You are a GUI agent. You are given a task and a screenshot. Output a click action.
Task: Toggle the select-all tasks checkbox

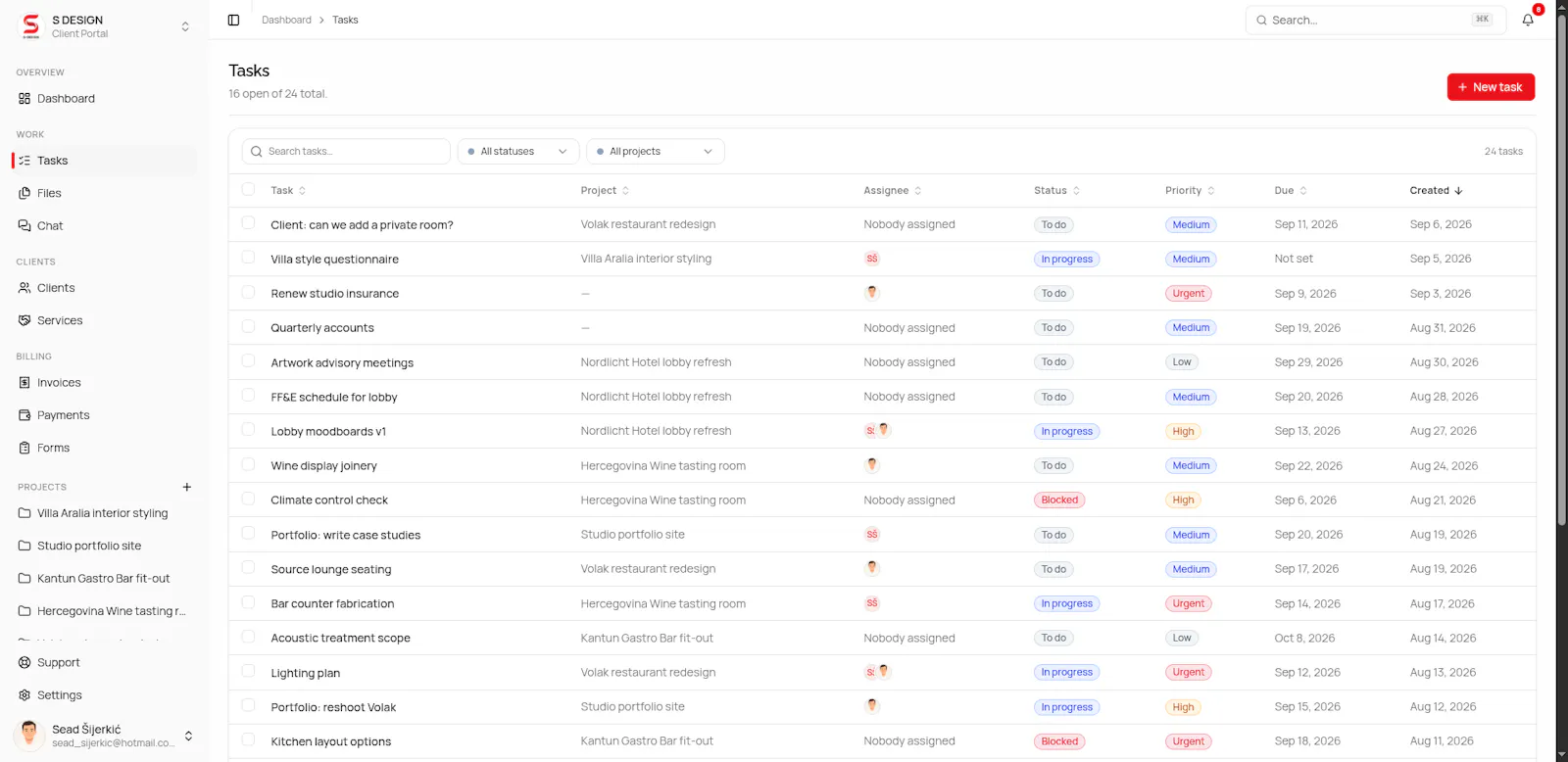click(x=248, y=189)
